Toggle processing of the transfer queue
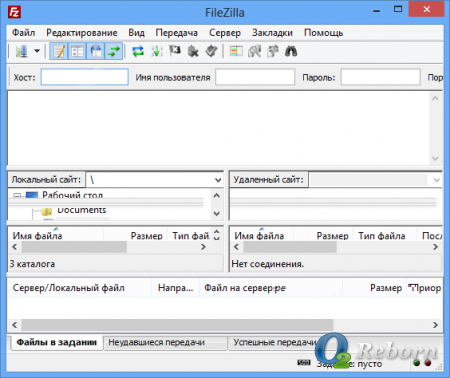 click(x=156, y=51)
